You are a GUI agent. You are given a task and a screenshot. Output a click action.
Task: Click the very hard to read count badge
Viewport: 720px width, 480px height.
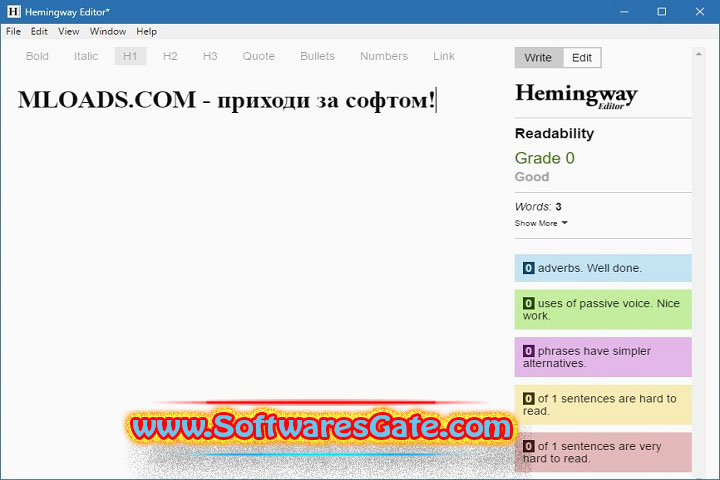pyautogui.click(x=529, y=446)
